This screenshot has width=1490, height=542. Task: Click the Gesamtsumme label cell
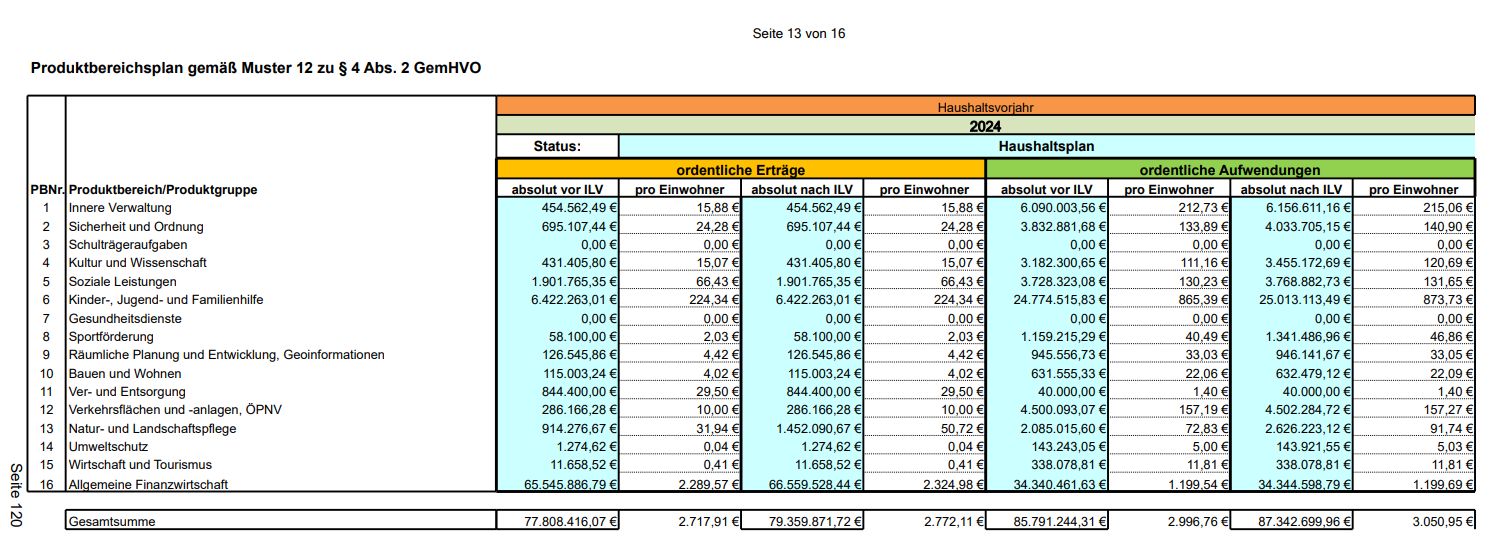click(112, 521)
